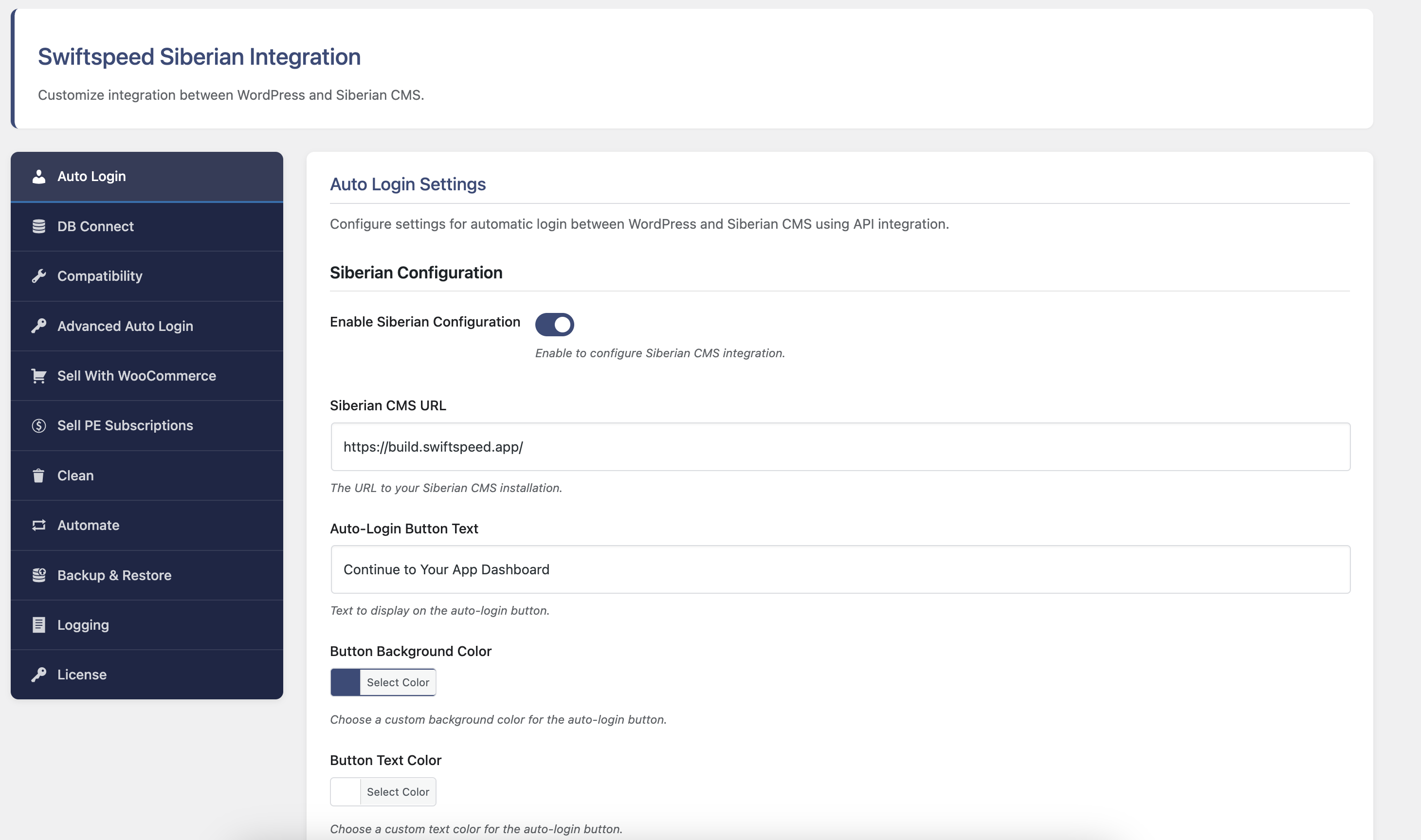Click 'Text to display on the auto-login button.' hint
Viewport: 1421px width, 840px height.
[x=440, y=610]
